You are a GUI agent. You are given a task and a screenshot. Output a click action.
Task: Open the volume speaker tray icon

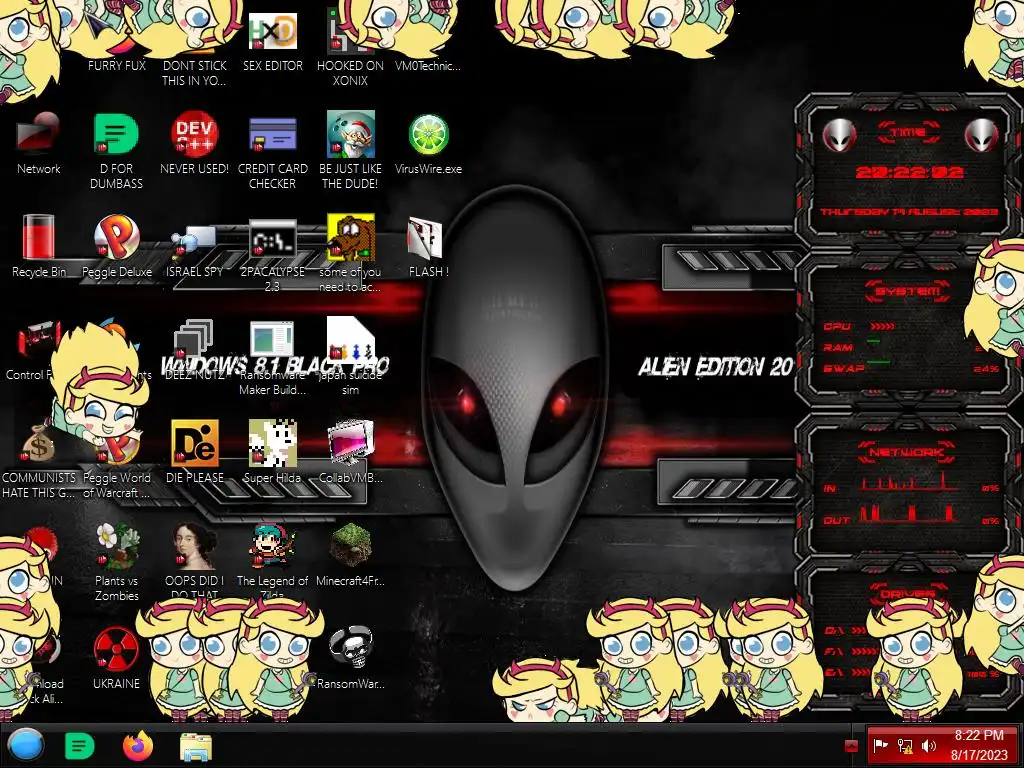pyautogui.click(x=929, y=746)
